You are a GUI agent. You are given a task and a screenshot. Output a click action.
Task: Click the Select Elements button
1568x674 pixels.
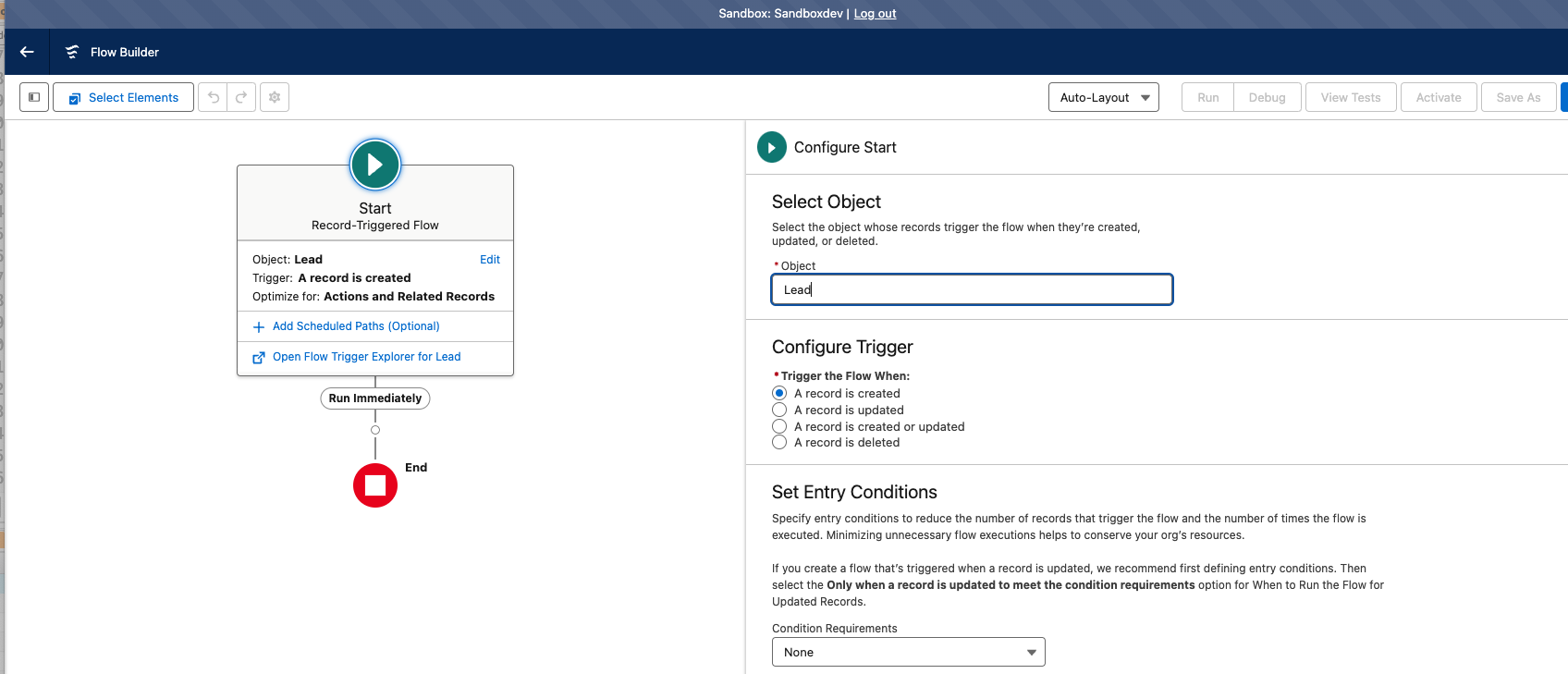[124, 97]
